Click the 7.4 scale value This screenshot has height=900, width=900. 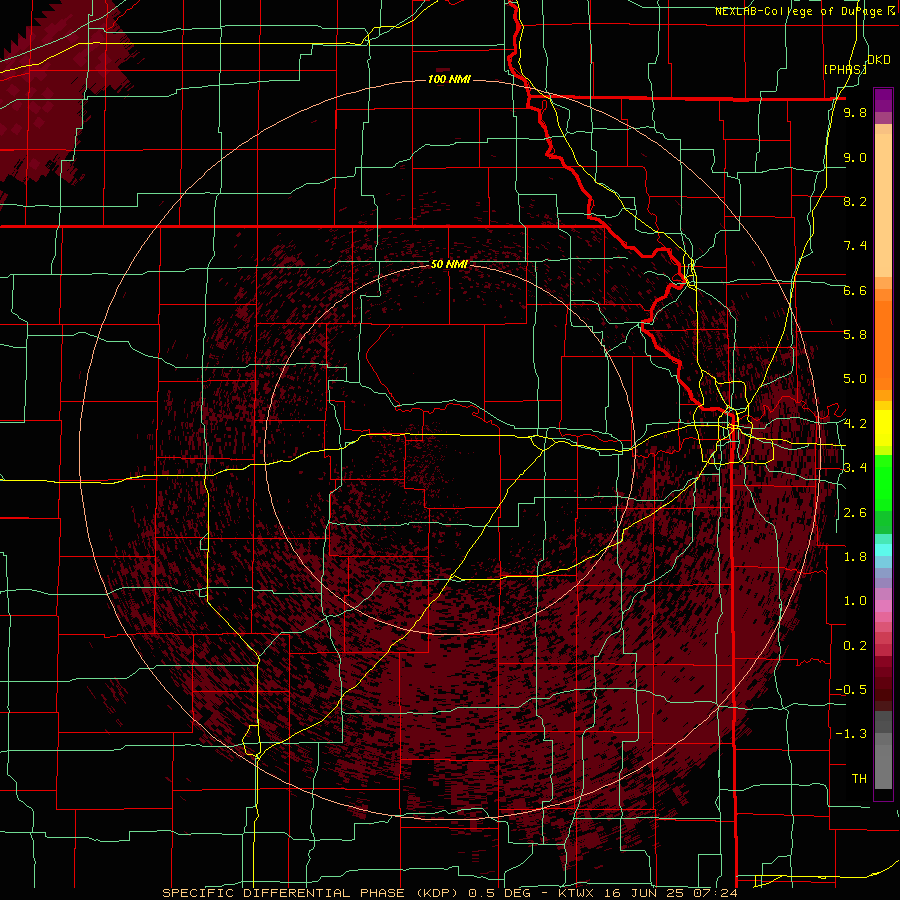[855, 246]
